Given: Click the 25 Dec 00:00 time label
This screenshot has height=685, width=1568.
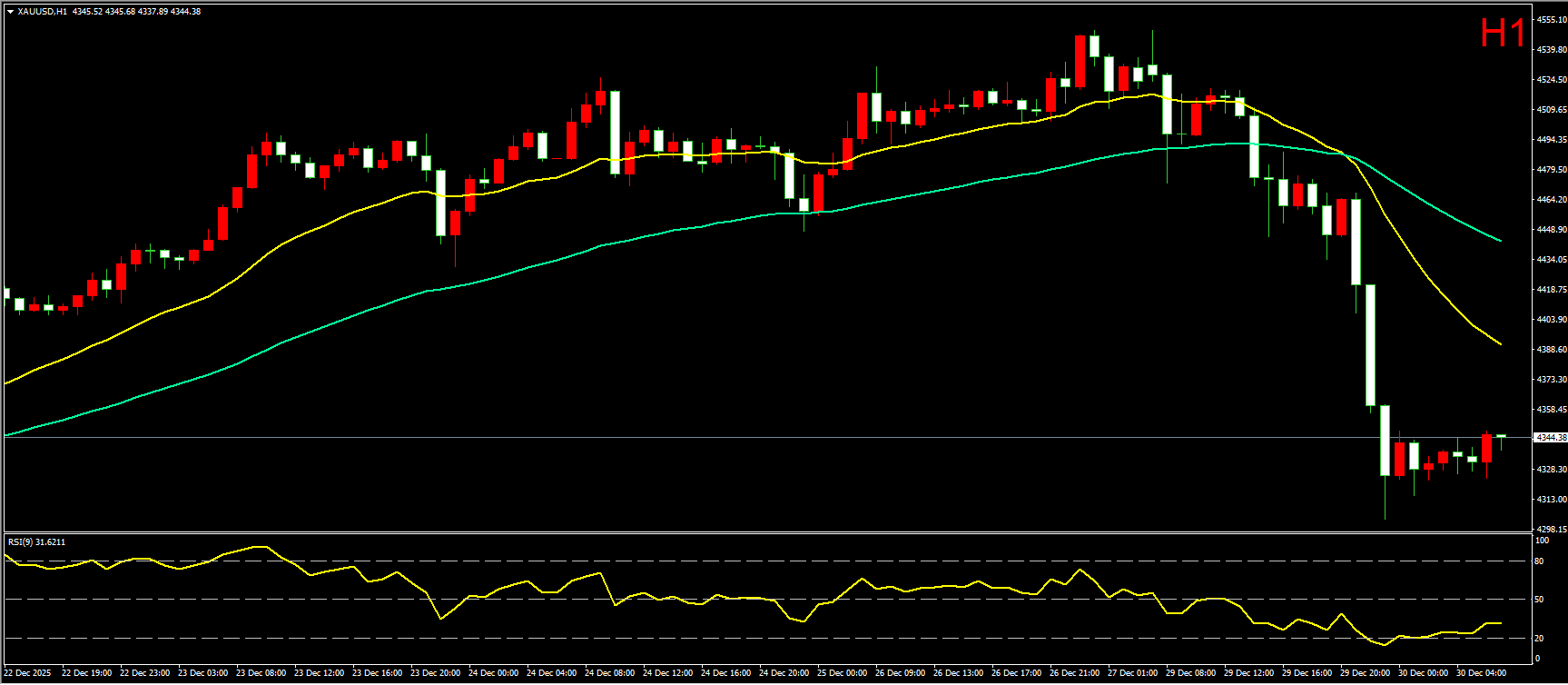Looking at the screenshot, I should click(x=842, y=673).
